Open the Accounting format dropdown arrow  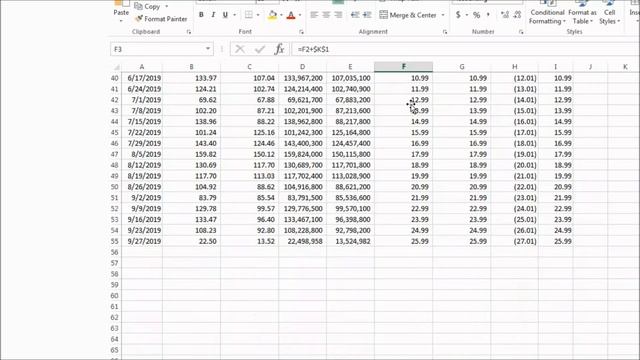pos(467,15)
